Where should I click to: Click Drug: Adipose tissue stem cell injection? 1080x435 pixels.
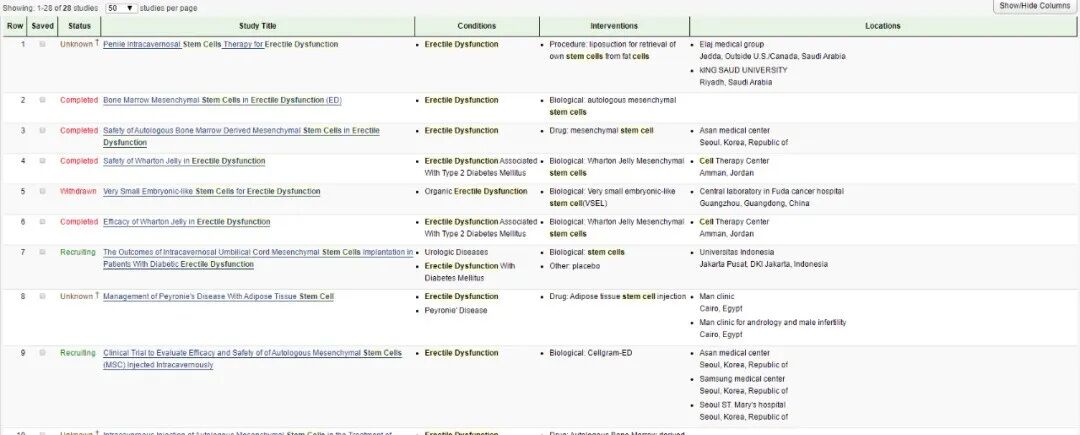(x=618, y=297)
